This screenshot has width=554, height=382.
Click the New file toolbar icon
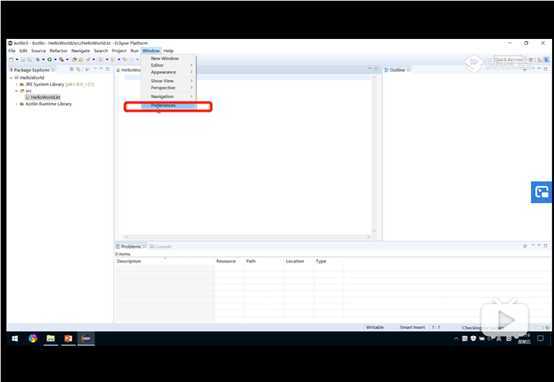[11, 60]
